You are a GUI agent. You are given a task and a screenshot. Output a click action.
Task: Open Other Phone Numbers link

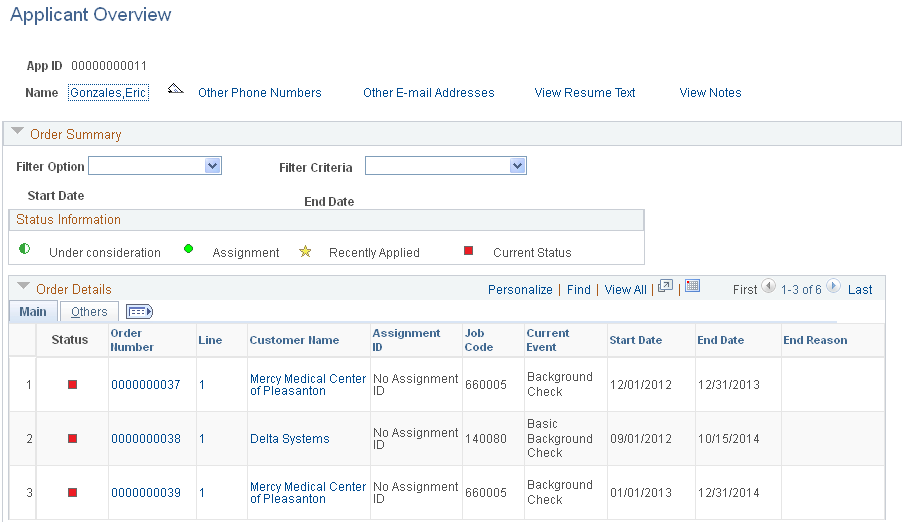pyautogui.click(x=259, y=93)
